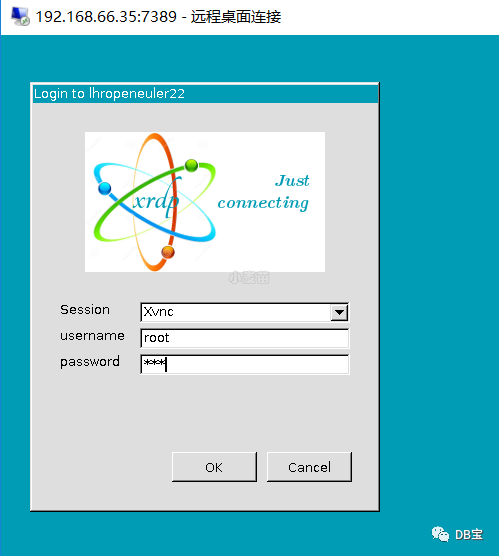This screenshot has height=556, width=499.
Task: Click the username label text
Action: click(x=92, y=335)
